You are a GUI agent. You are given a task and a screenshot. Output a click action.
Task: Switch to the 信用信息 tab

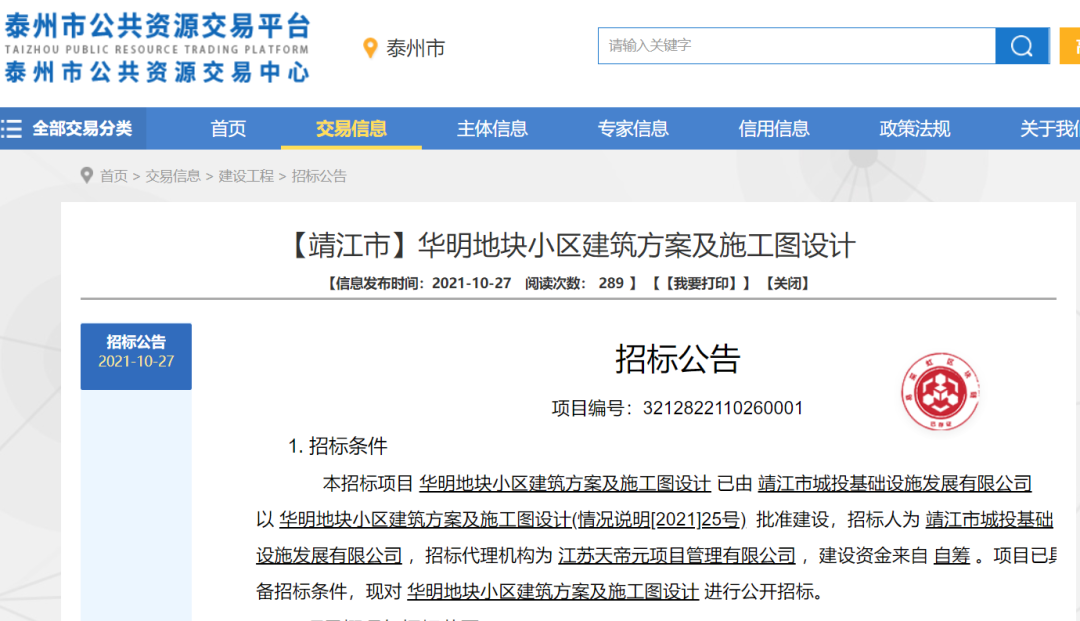(773, 129)
